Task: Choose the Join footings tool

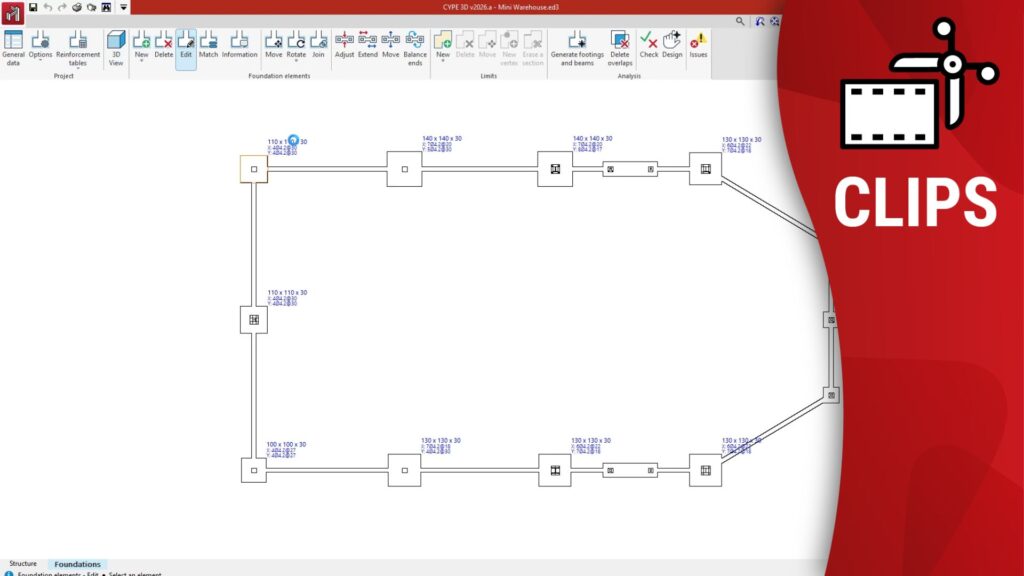Action: 318,45
